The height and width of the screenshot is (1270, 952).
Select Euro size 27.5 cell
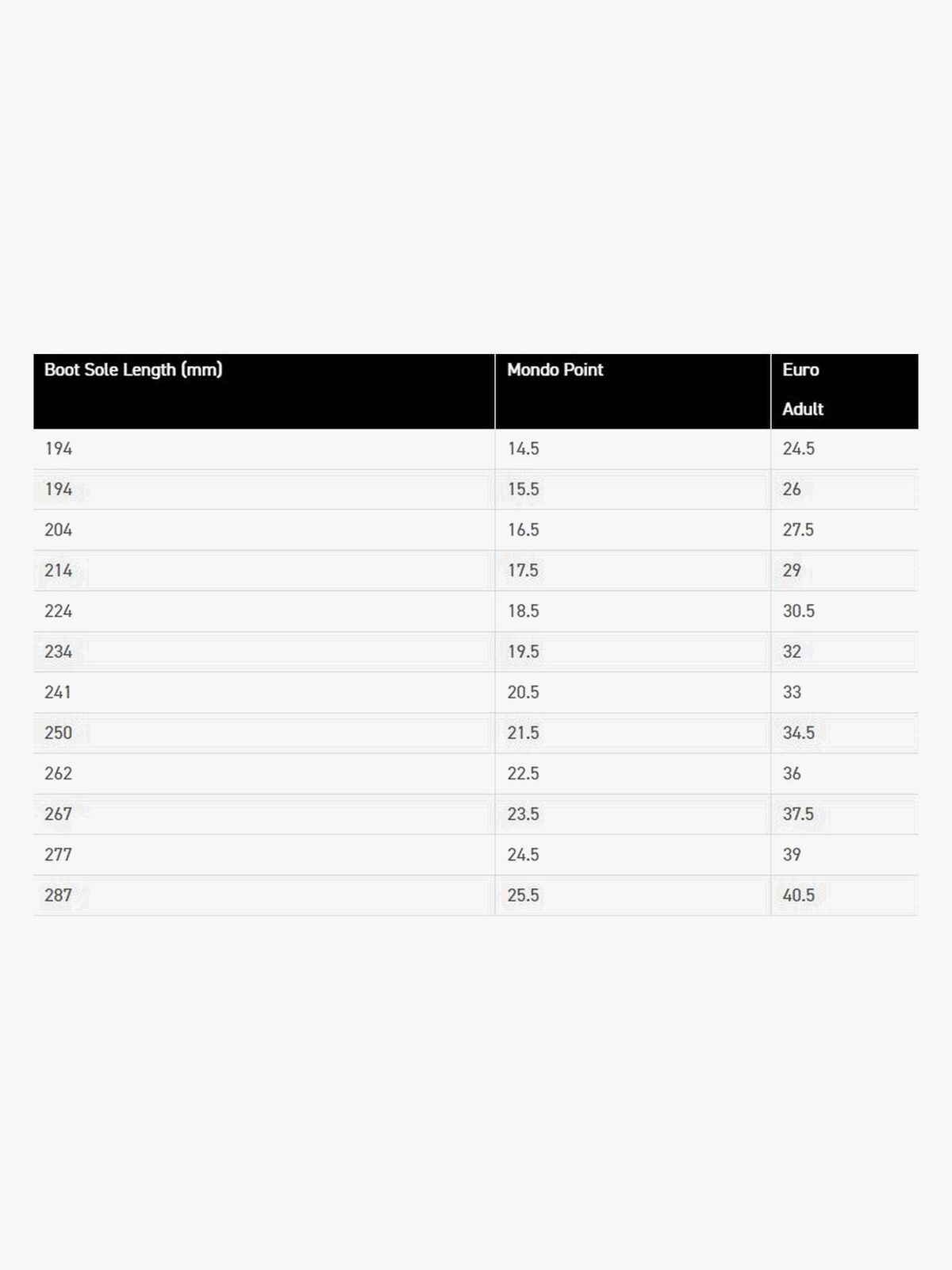point(798,529)
